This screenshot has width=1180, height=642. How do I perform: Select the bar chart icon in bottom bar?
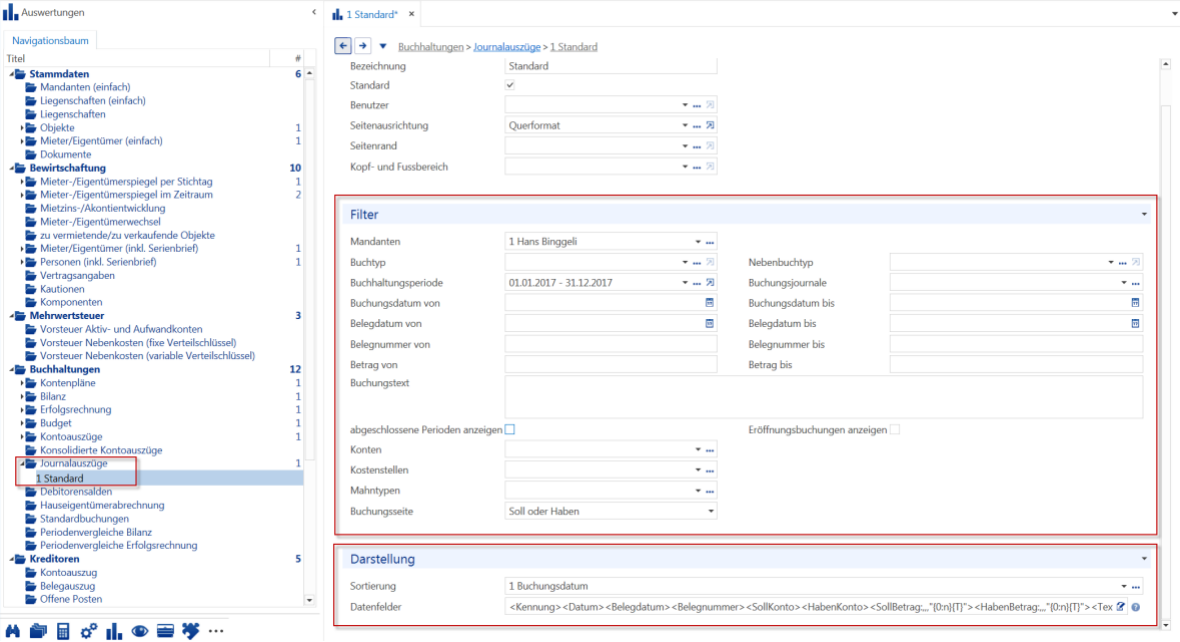pyautogui.click(x=114, y=631)
